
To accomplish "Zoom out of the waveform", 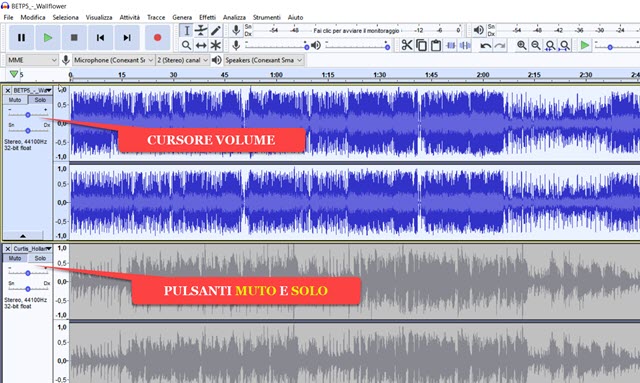I will (536, 45).
